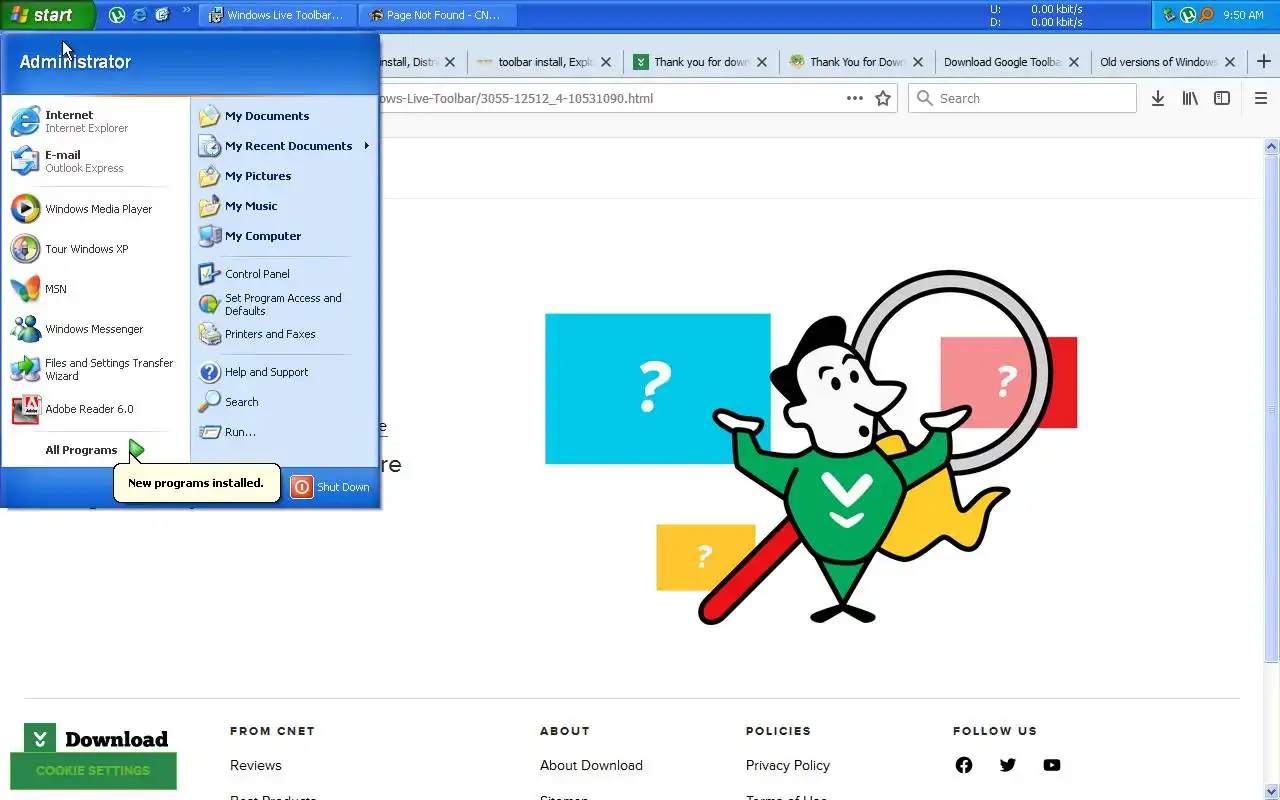The width and height of the screenshot is (1280, 800).
Task: Click the Start button
Action: (47, 15)
